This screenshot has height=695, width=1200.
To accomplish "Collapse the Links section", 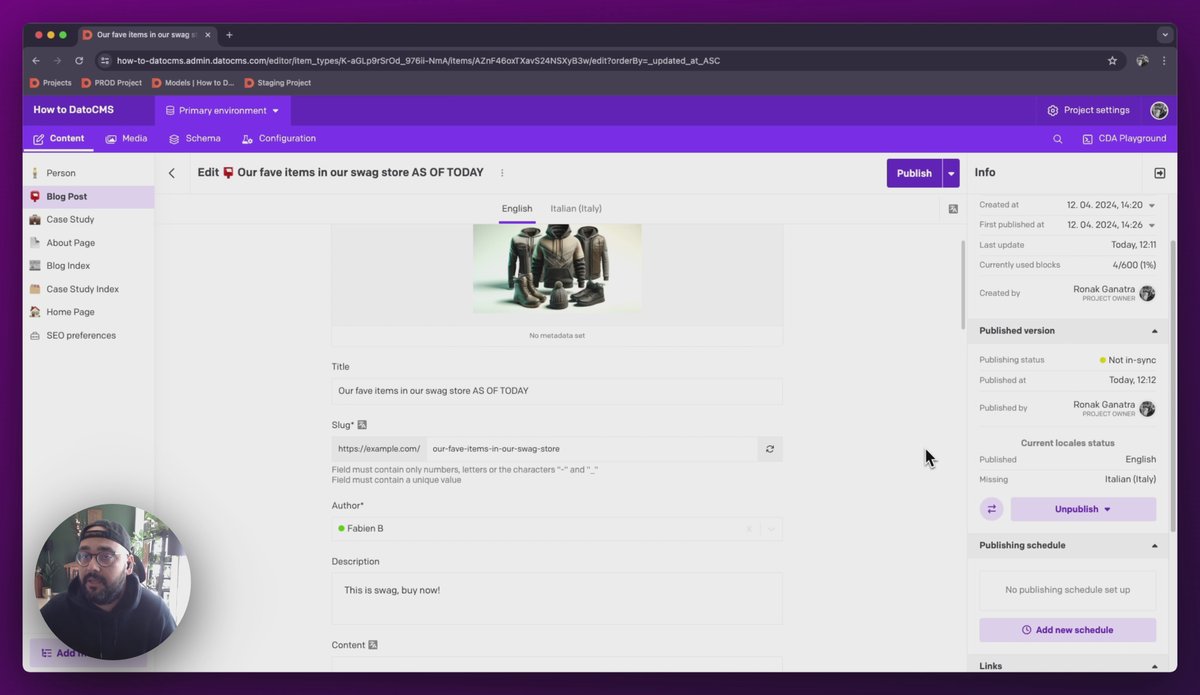I will (1155, 666).
